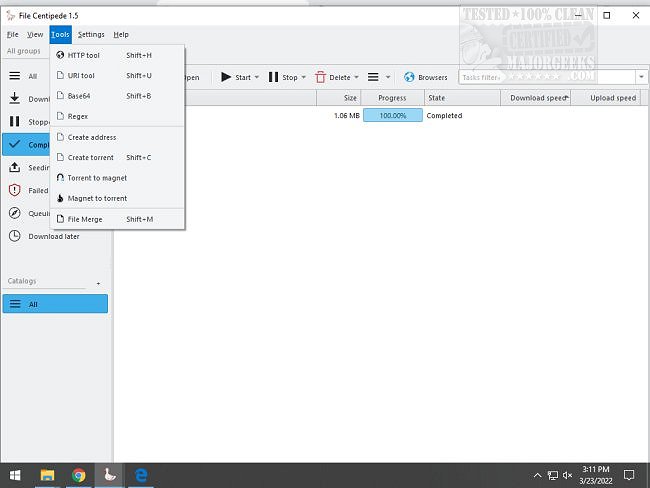The image size is (650, 488).
Task: Open Chrome from the taskbar
Action: [79, 475]
